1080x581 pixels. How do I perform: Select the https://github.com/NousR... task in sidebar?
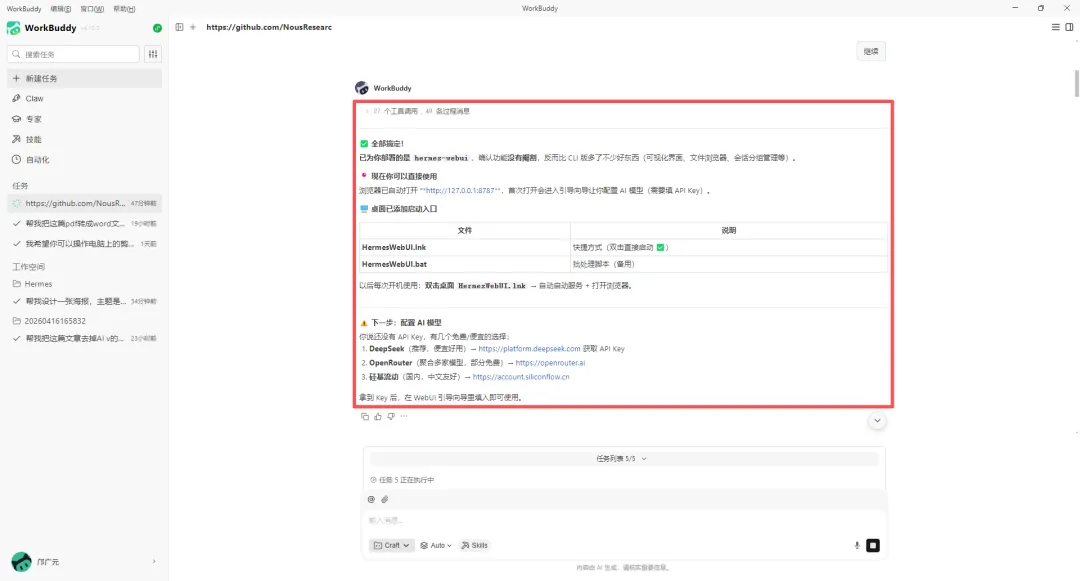coord(85,203)
